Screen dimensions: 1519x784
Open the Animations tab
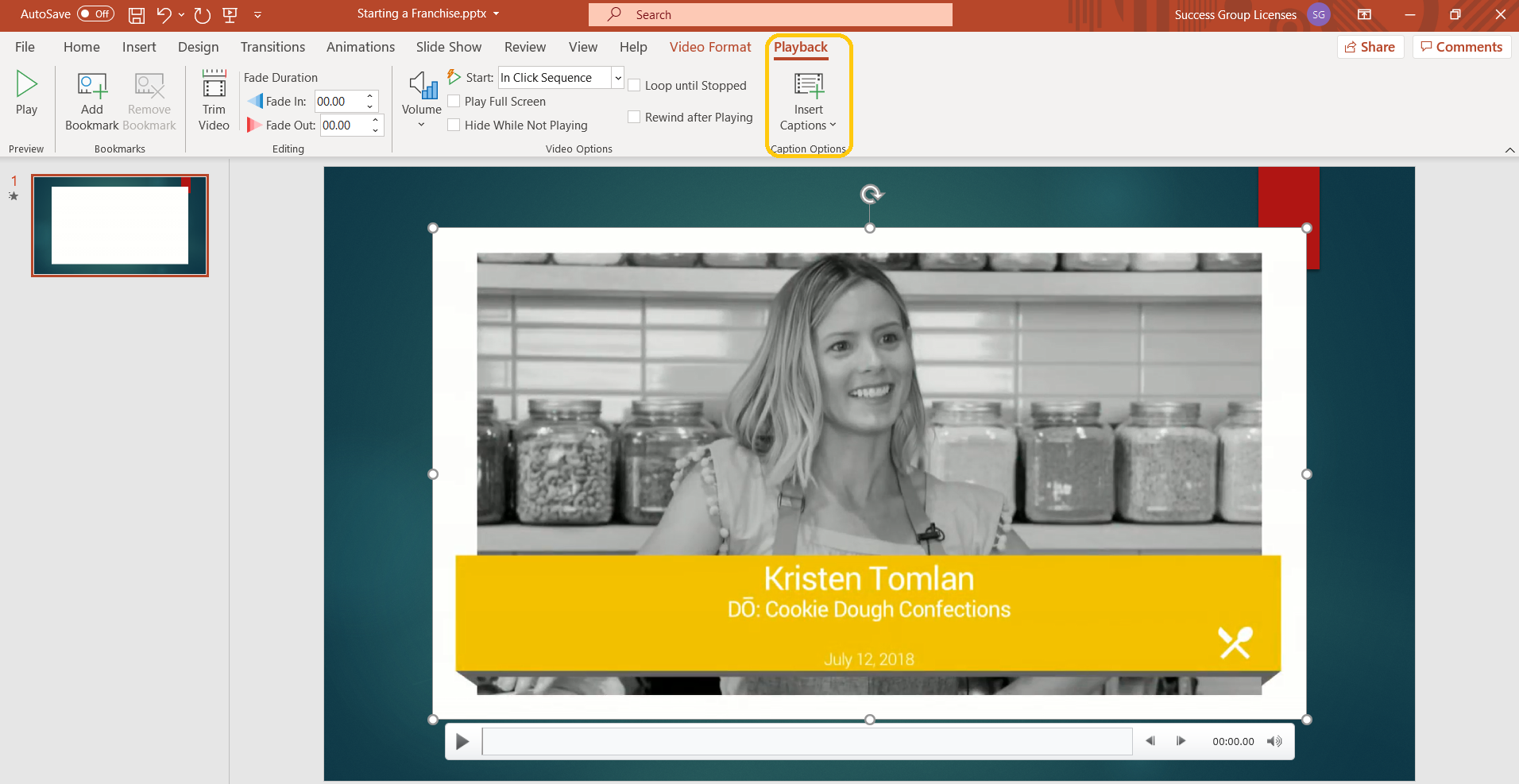(360, 47)
